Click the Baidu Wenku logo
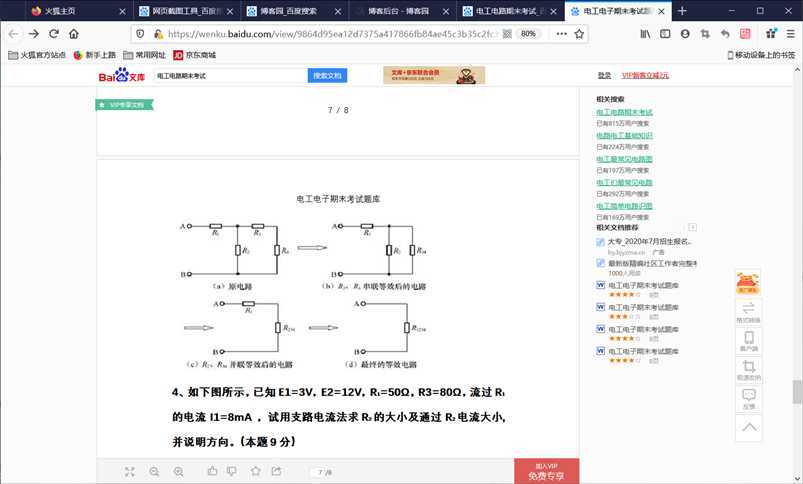803x484 pixels. coord(122,75)
